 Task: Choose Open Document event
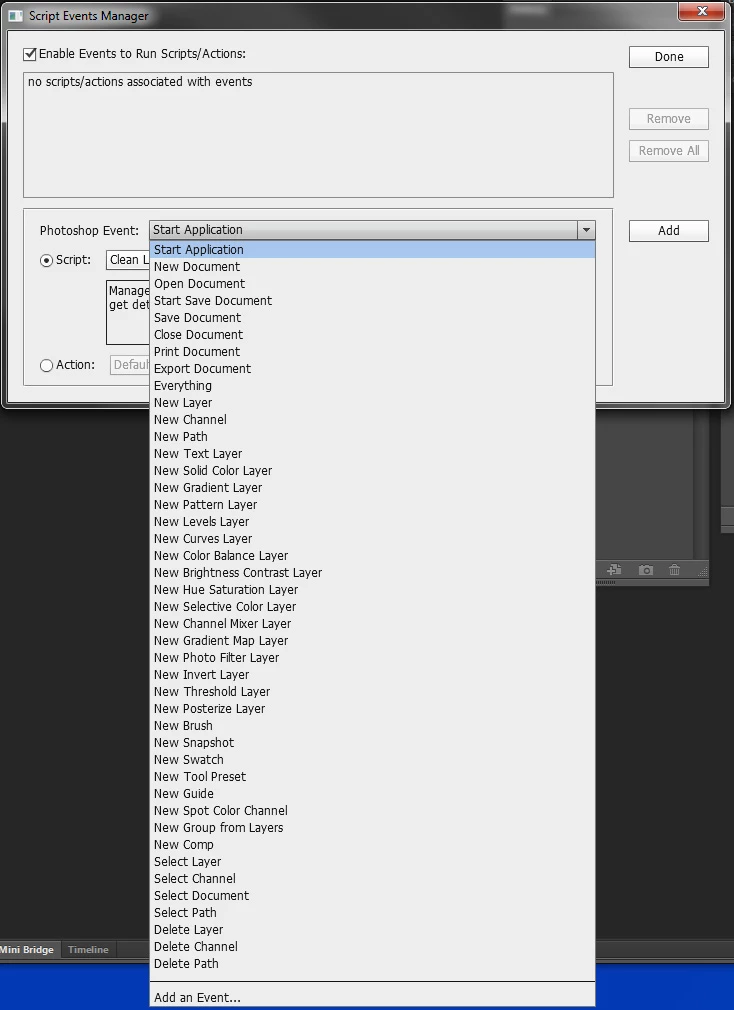[372, 283]
